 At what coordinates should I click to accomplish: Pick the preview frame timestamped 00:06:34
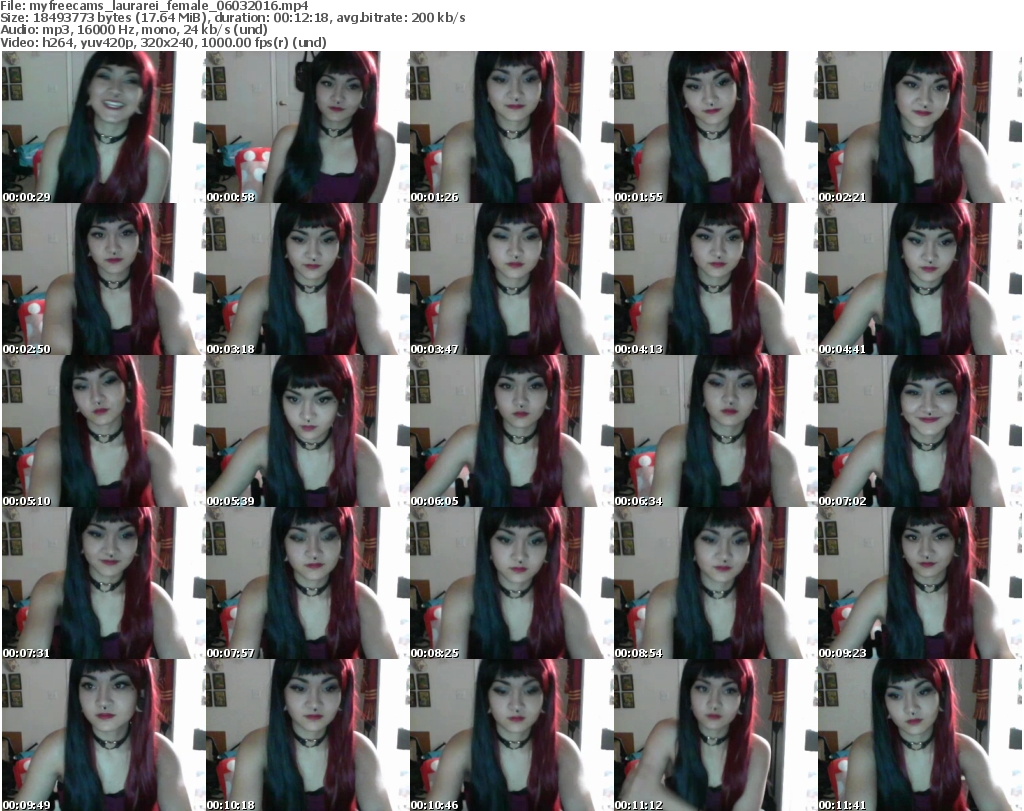click(714, 432)
